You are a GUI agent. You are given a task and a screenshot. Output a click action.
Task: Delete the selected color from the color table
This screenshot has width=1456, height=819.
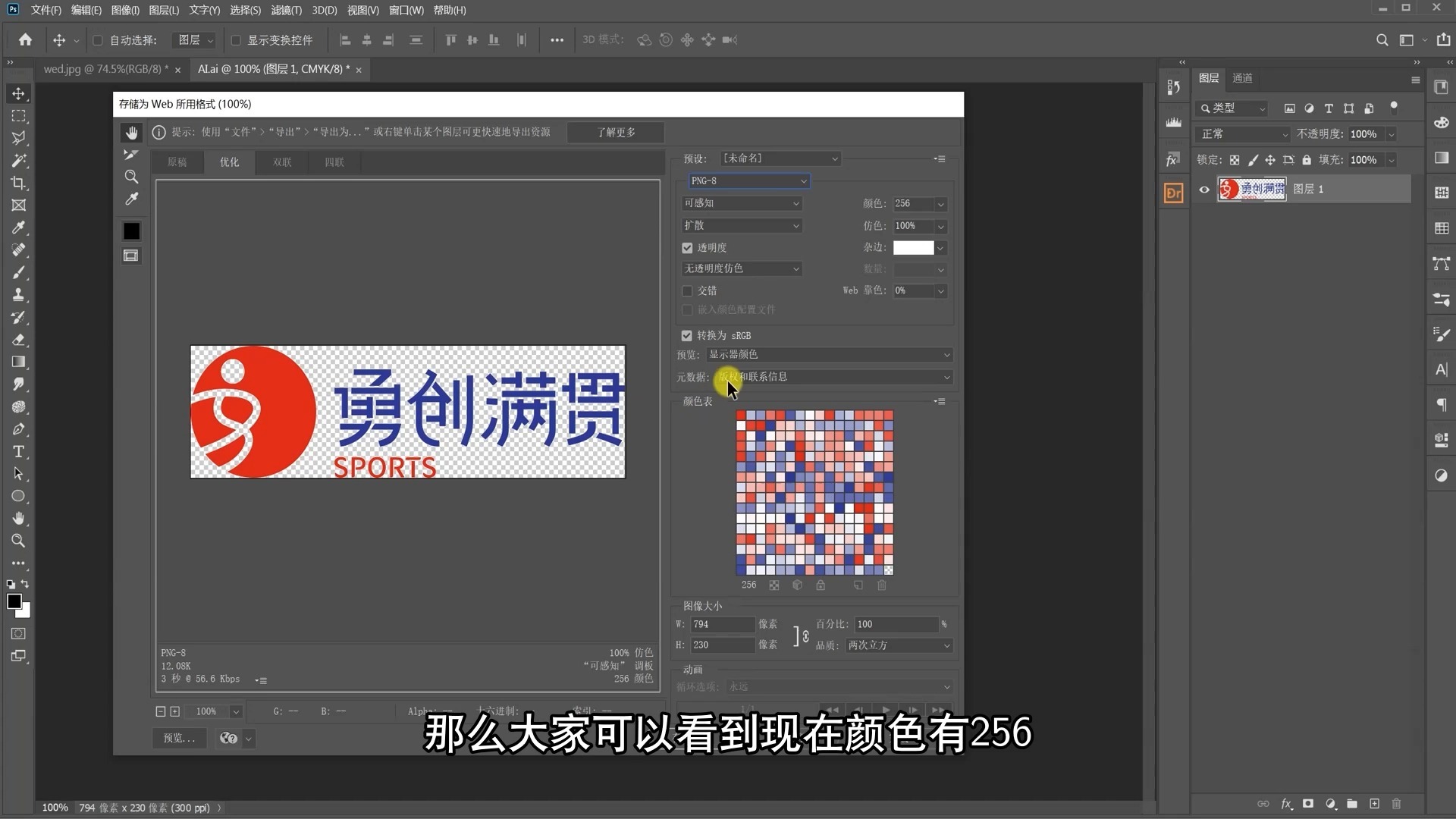click(x=881, y=585)
